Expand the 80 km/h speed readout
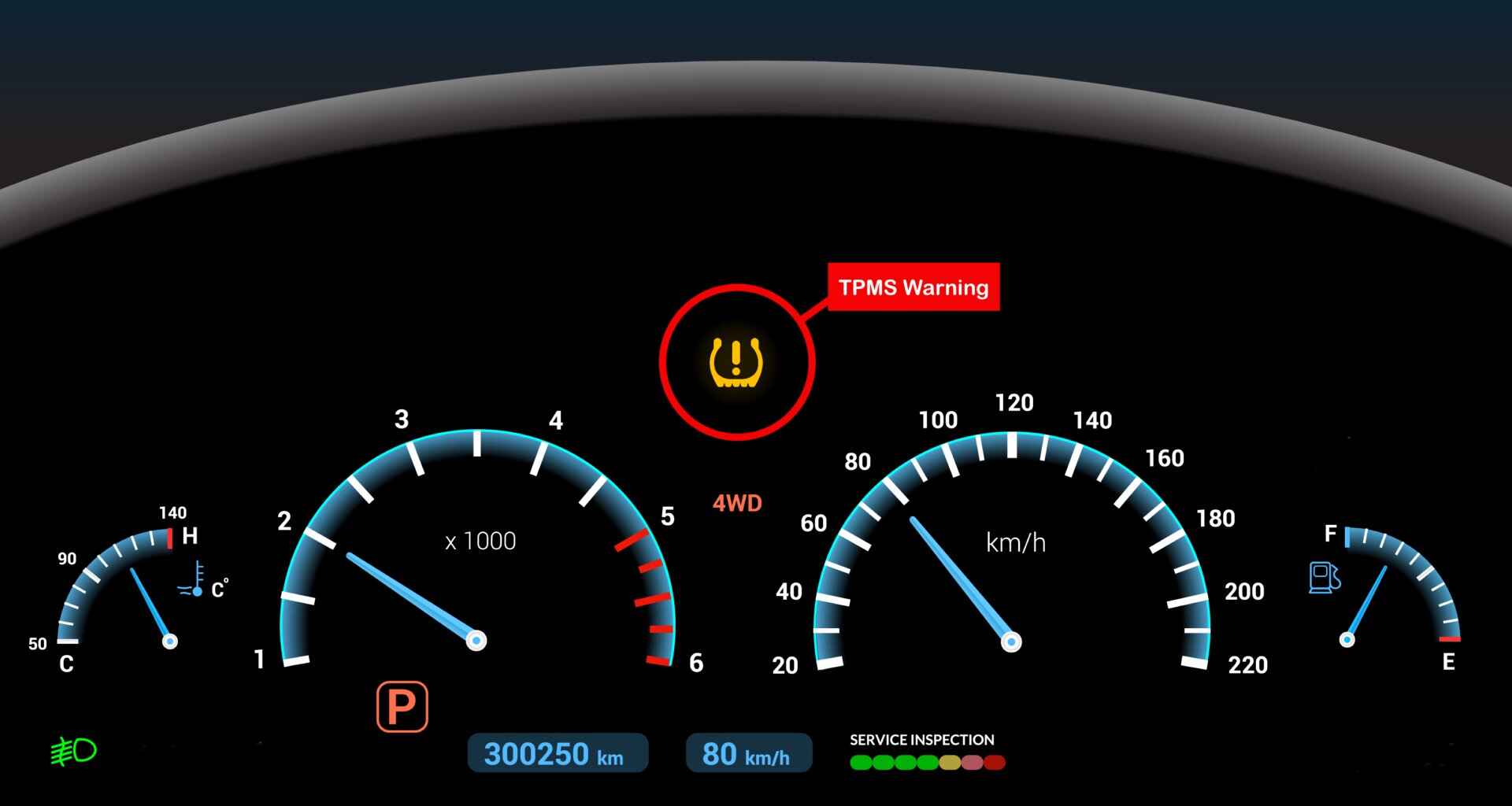Image resolution: width=1512 pixels, height=806 pixels. [x=748, y=753]
